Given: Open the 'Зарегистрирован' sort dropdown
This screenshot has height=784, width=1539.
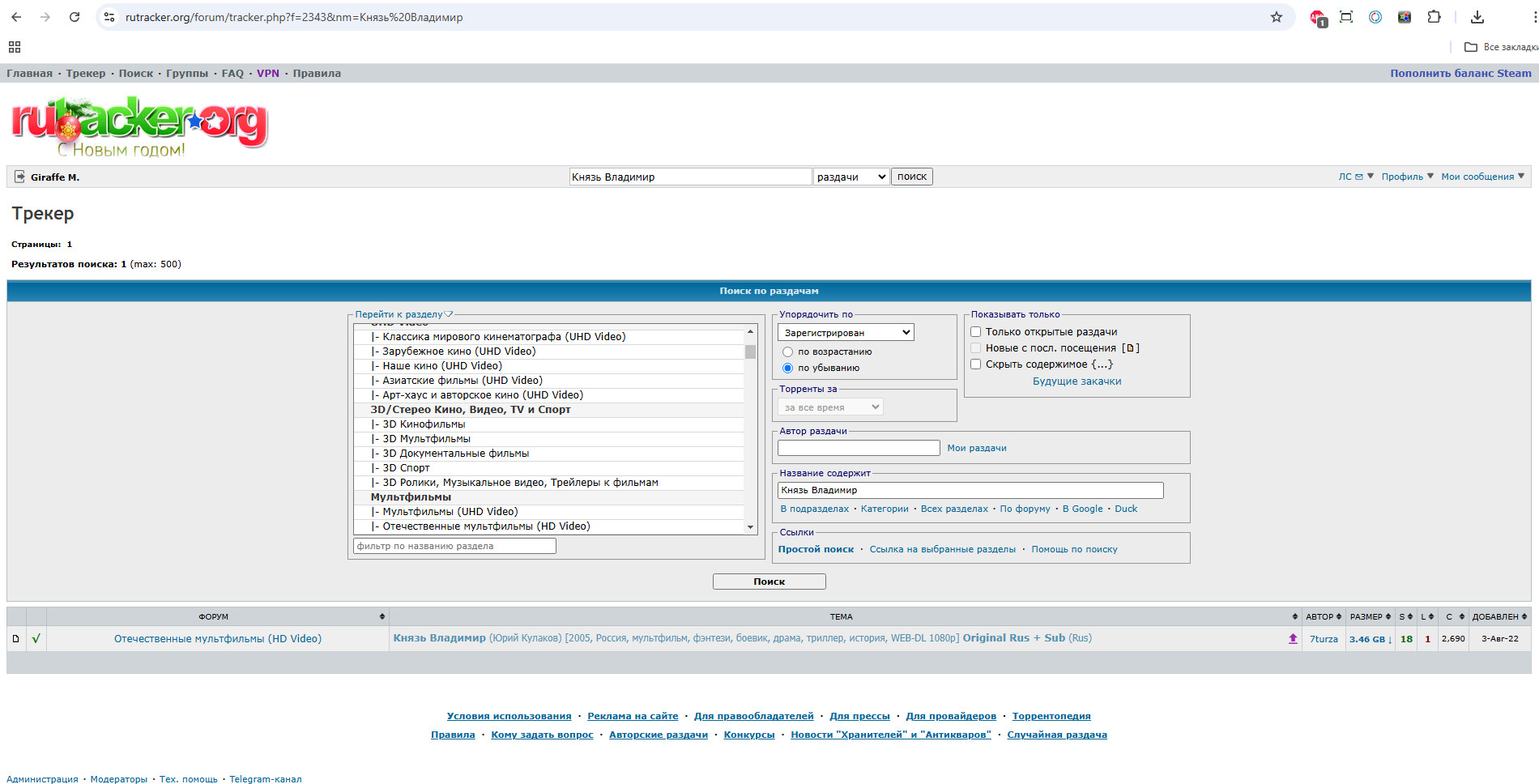Looking at the screenshot, I should 846,333.
